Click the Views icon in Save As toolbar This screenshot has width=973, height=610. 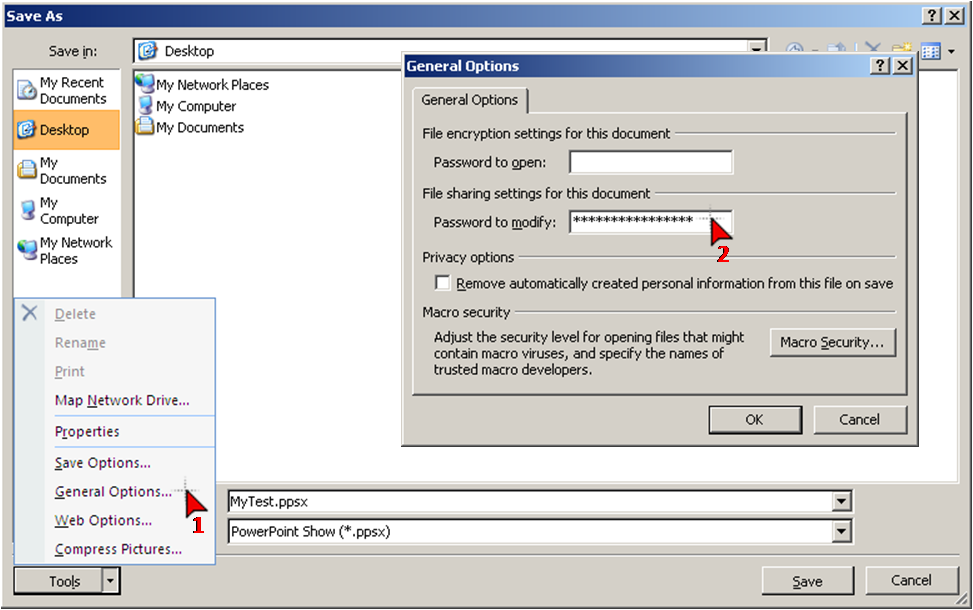pos(931,52)
